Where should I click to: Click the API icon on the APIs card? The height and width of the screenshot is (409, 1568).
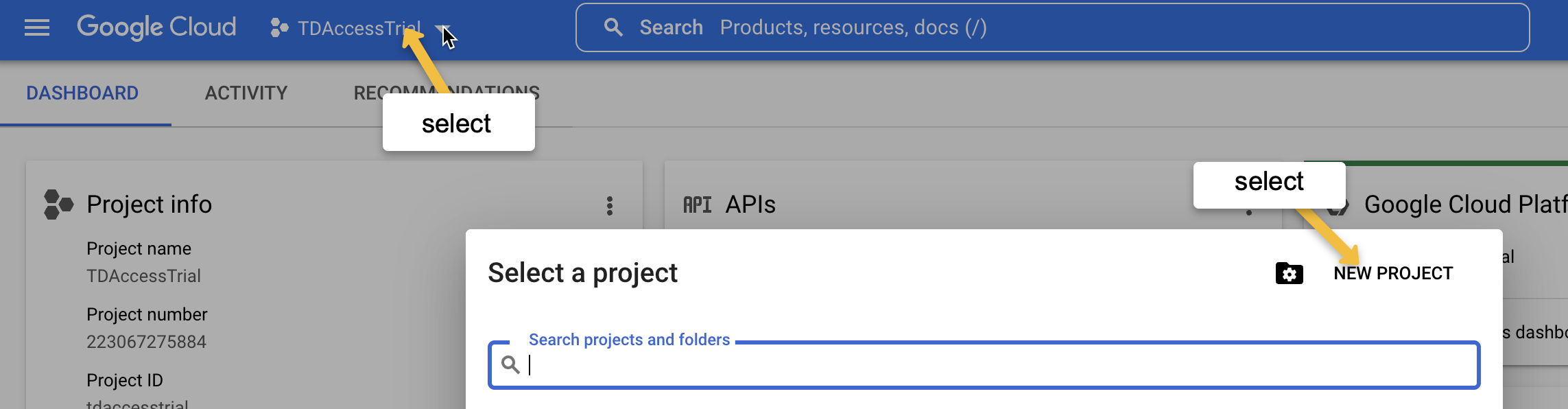pos(698,204)
